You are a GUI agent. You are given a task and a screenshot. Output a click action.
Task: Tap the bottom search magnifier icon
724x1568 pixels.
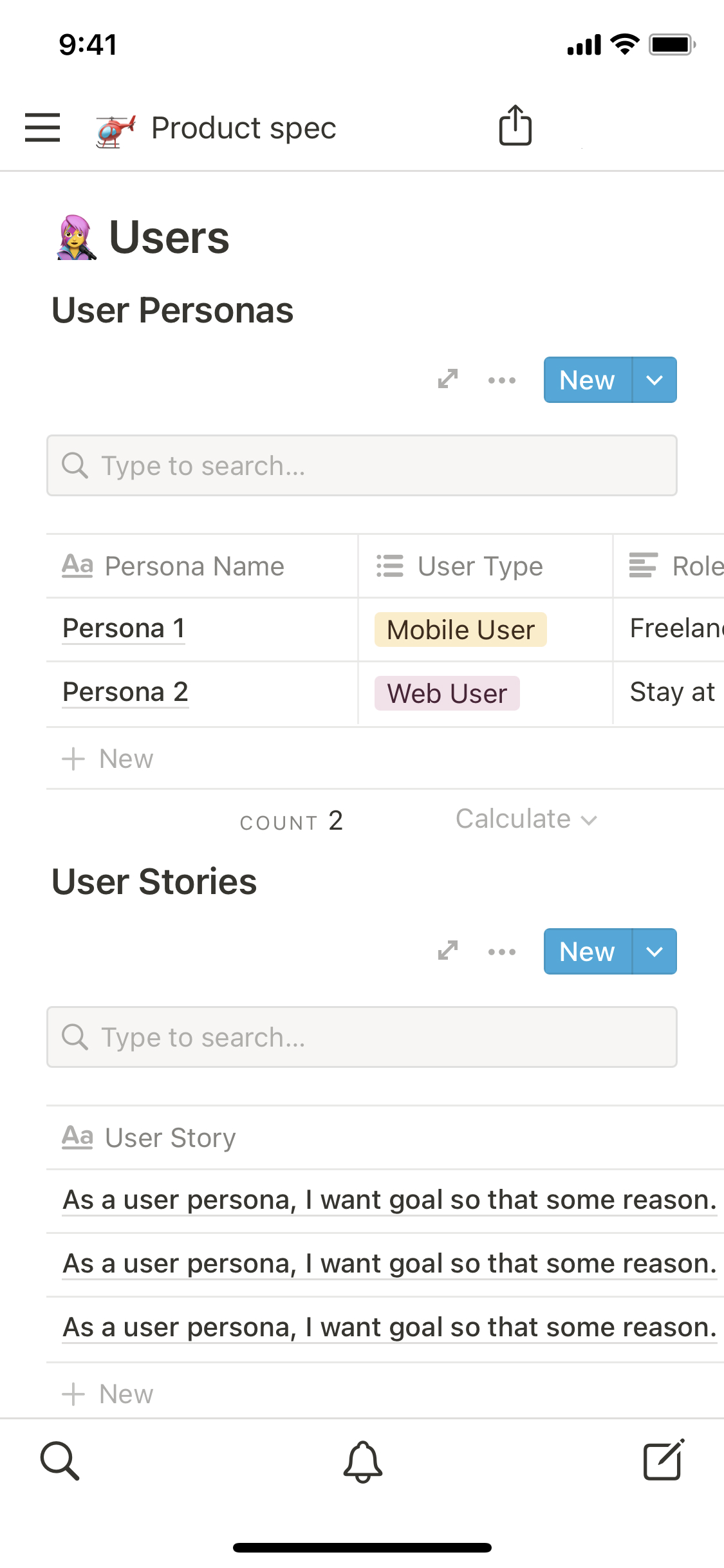tap(60, 1461)
